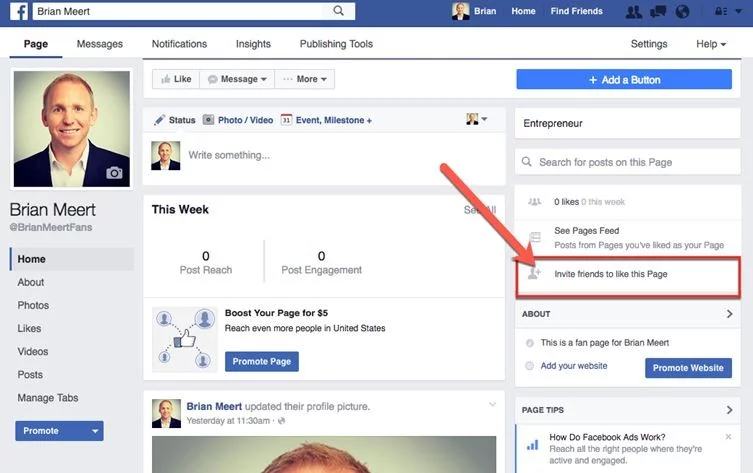753x473 pixels.
Task: Select Posts in left sidebar
Action: [30, 375]
